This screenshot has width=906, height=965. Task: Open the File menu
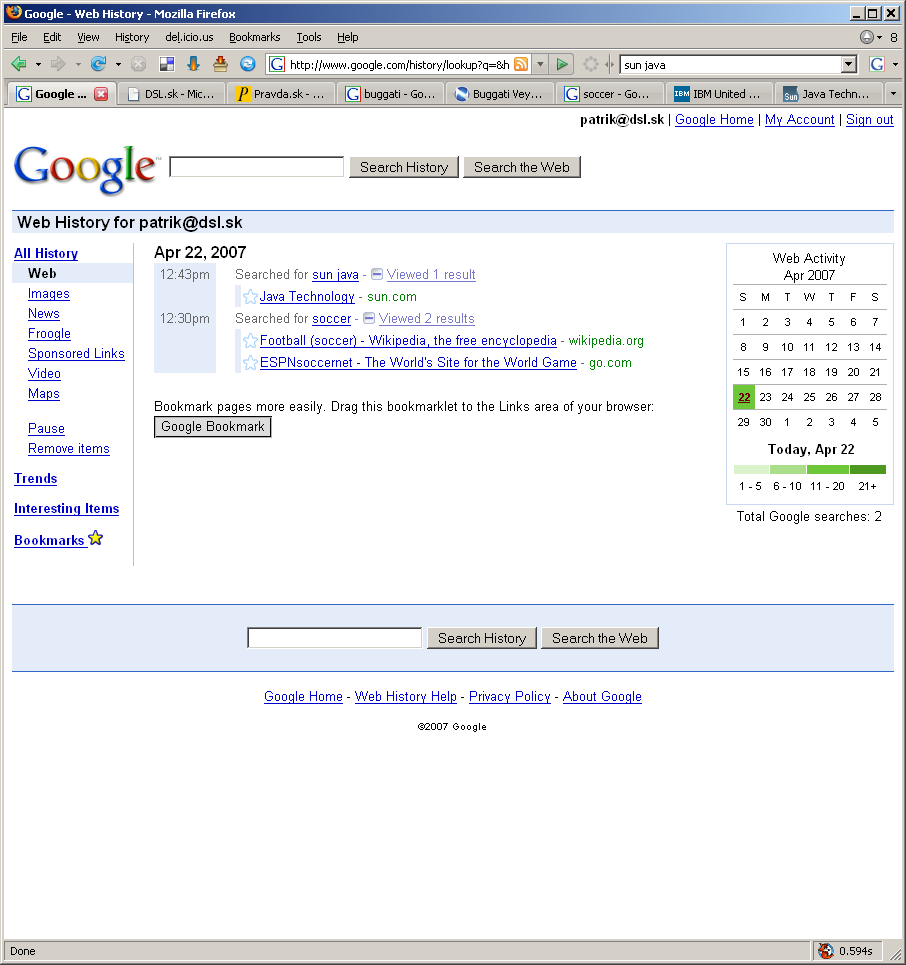click(x=19, y=38)
